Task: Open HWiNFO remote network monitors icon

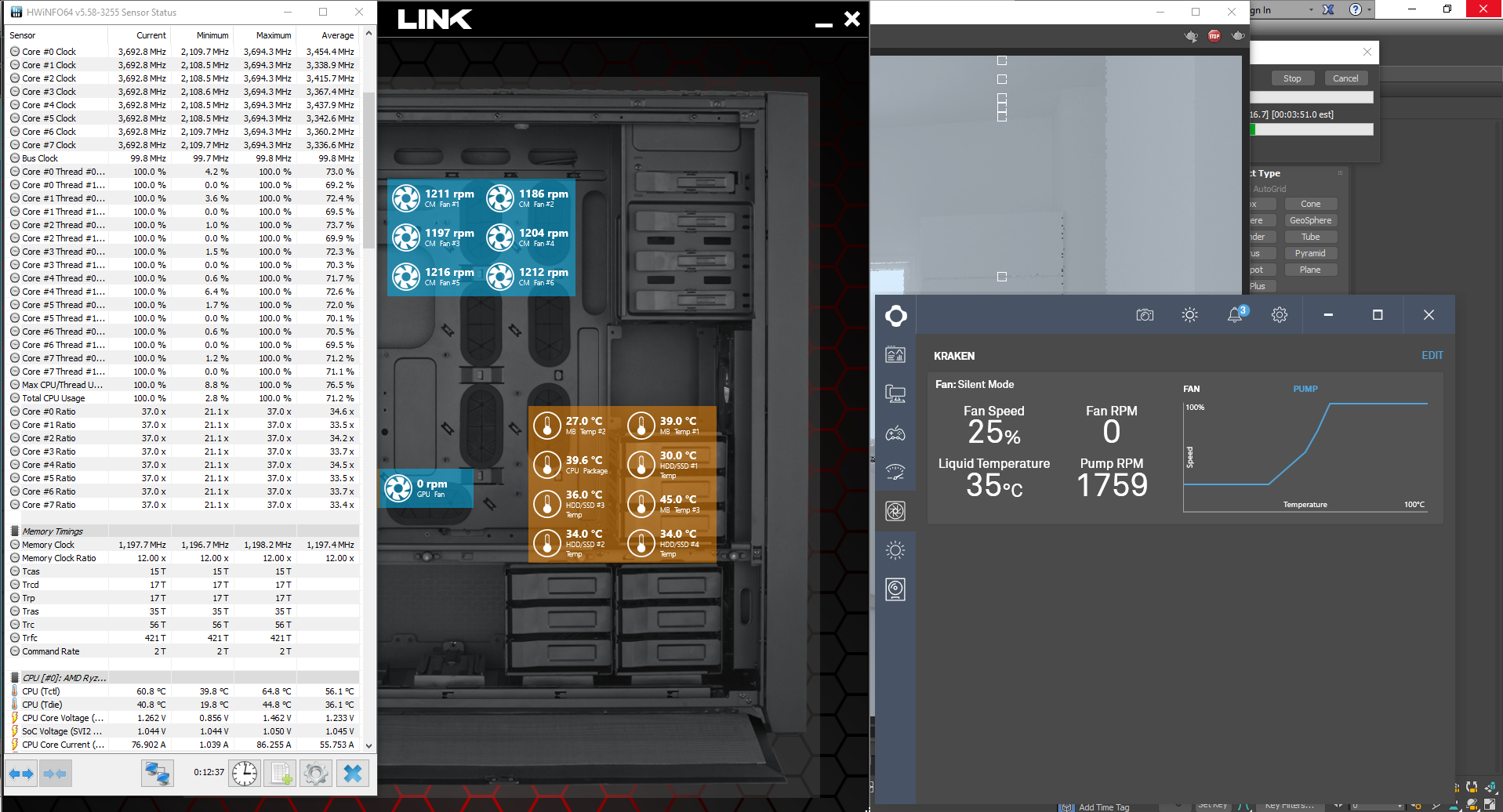Action: coord(158,774)
